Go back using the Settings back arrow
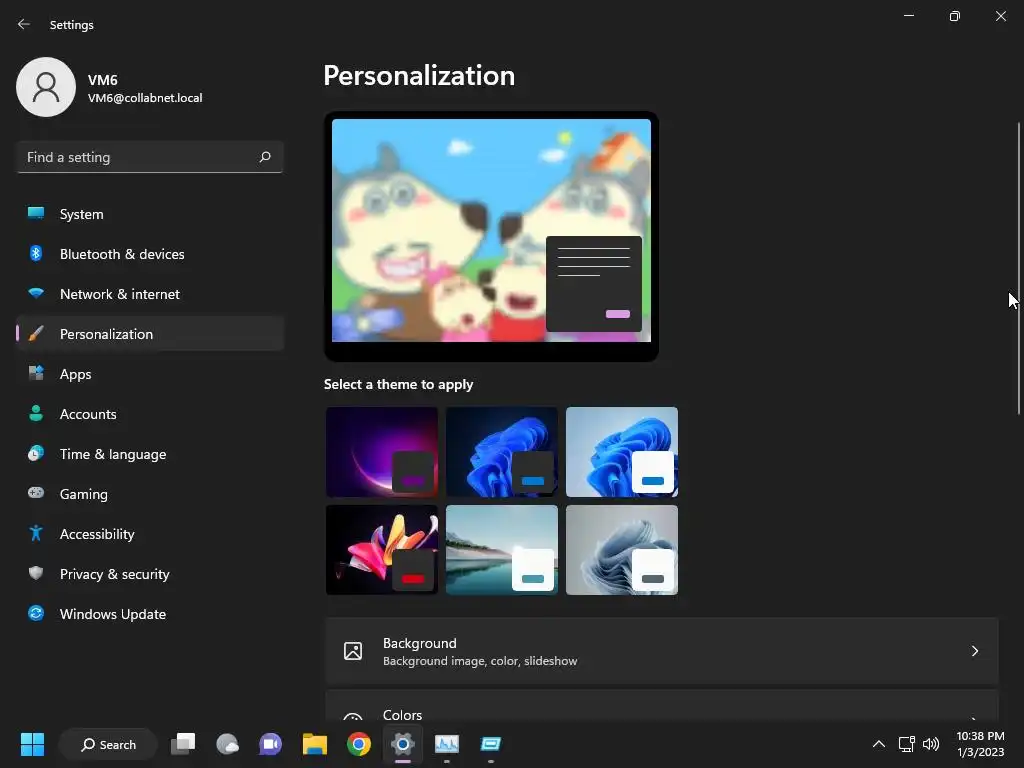1024x768 pixels. coord(24,24)
